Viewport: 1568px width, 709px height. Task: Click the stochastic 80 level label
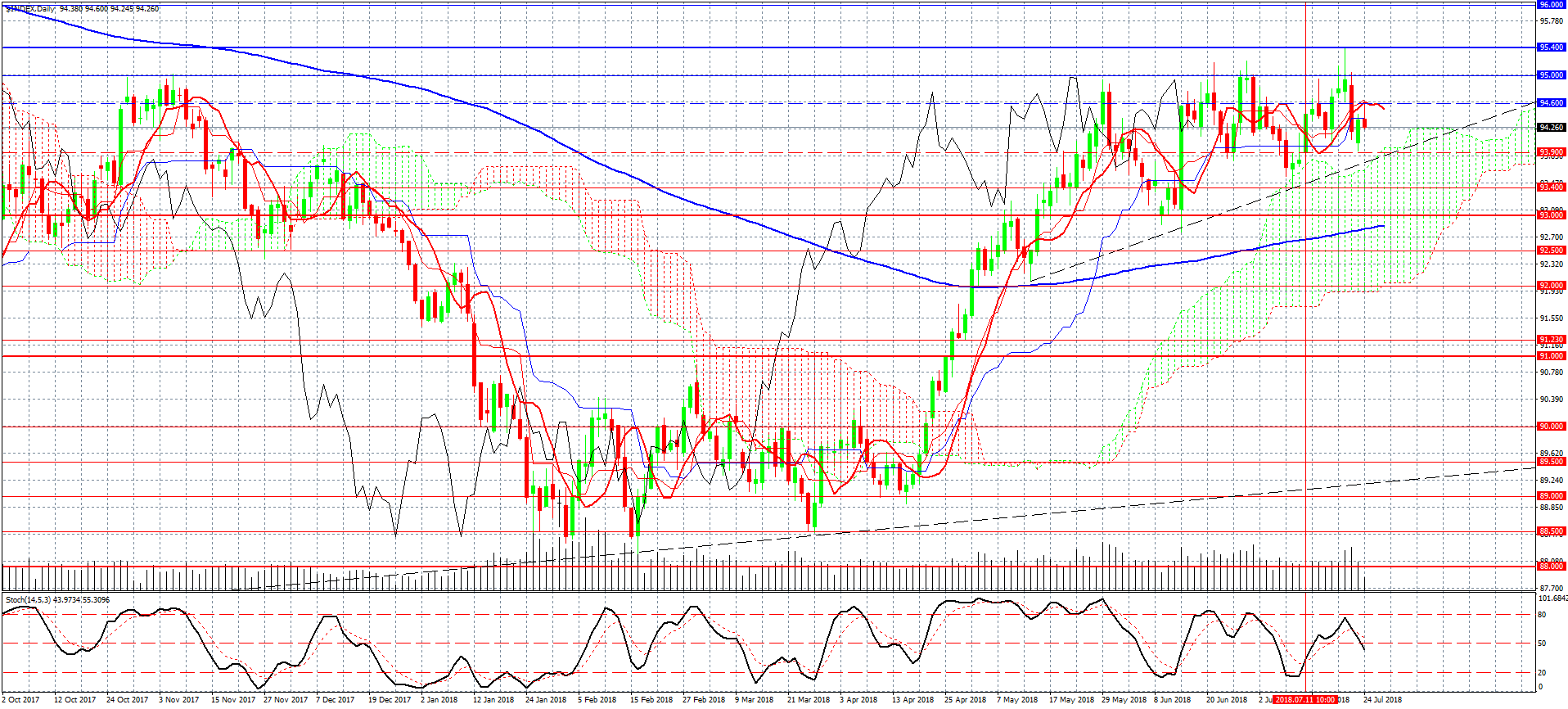click(x=1543, y=614)
